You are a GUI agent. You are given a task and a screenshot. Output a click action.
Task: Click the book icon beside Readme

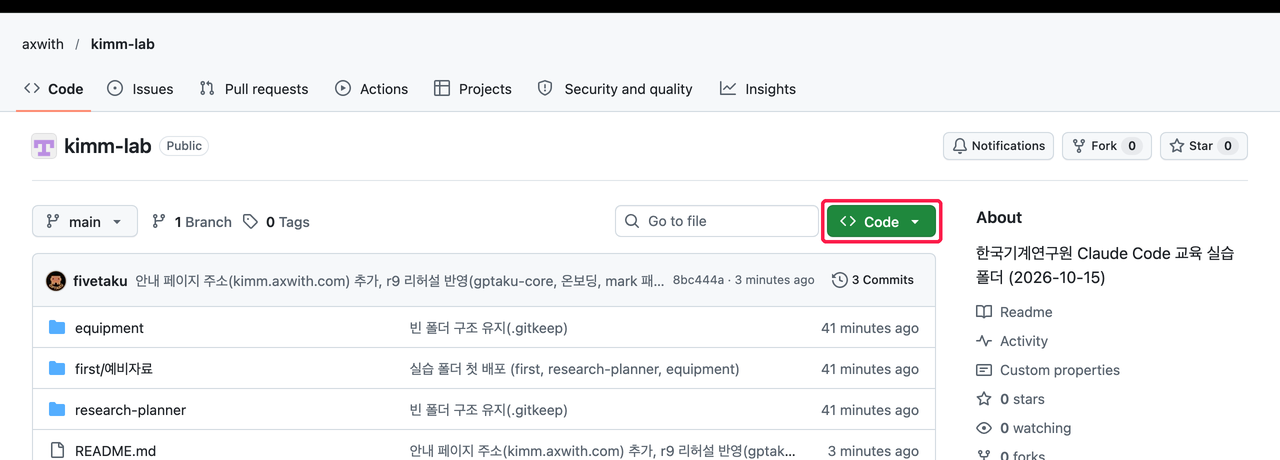pos(984,312)
